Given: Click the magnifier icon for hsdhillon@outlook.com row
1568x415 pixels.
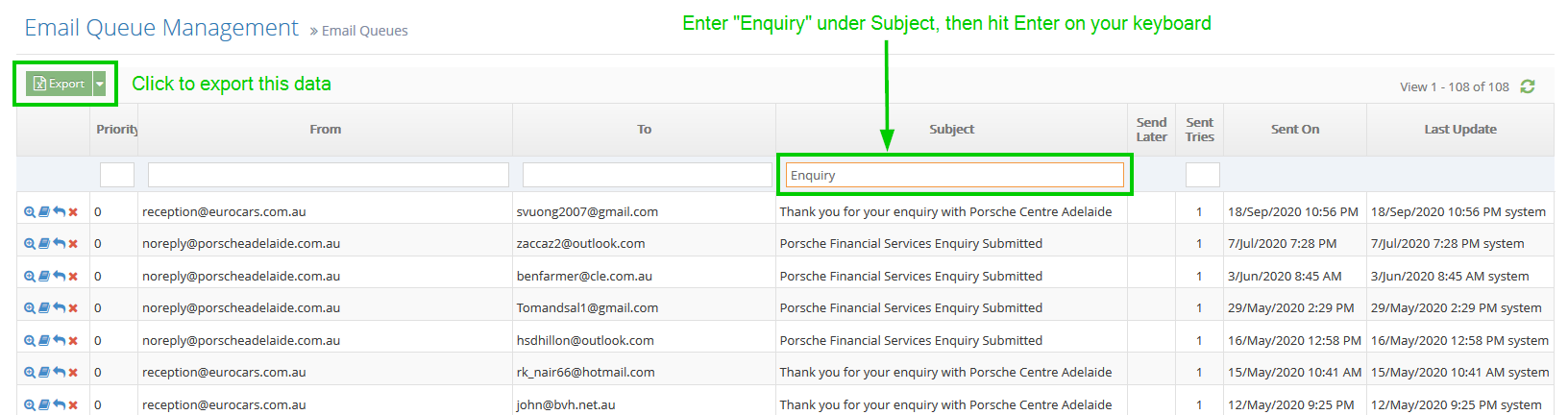Looking at the screenshot, I should [x=30, y=341].
